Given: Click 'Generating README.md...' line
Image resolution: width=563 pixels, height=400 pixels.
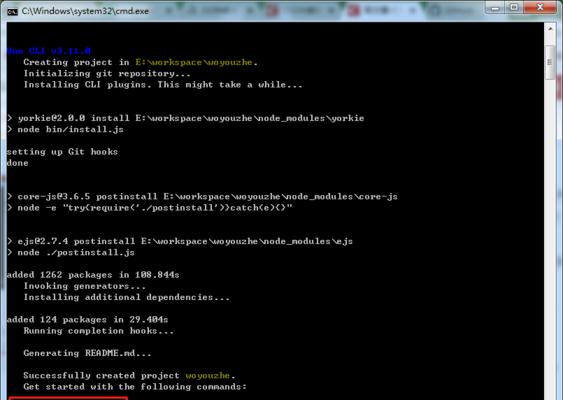Looking at the screenshot, I should [88, 353].
